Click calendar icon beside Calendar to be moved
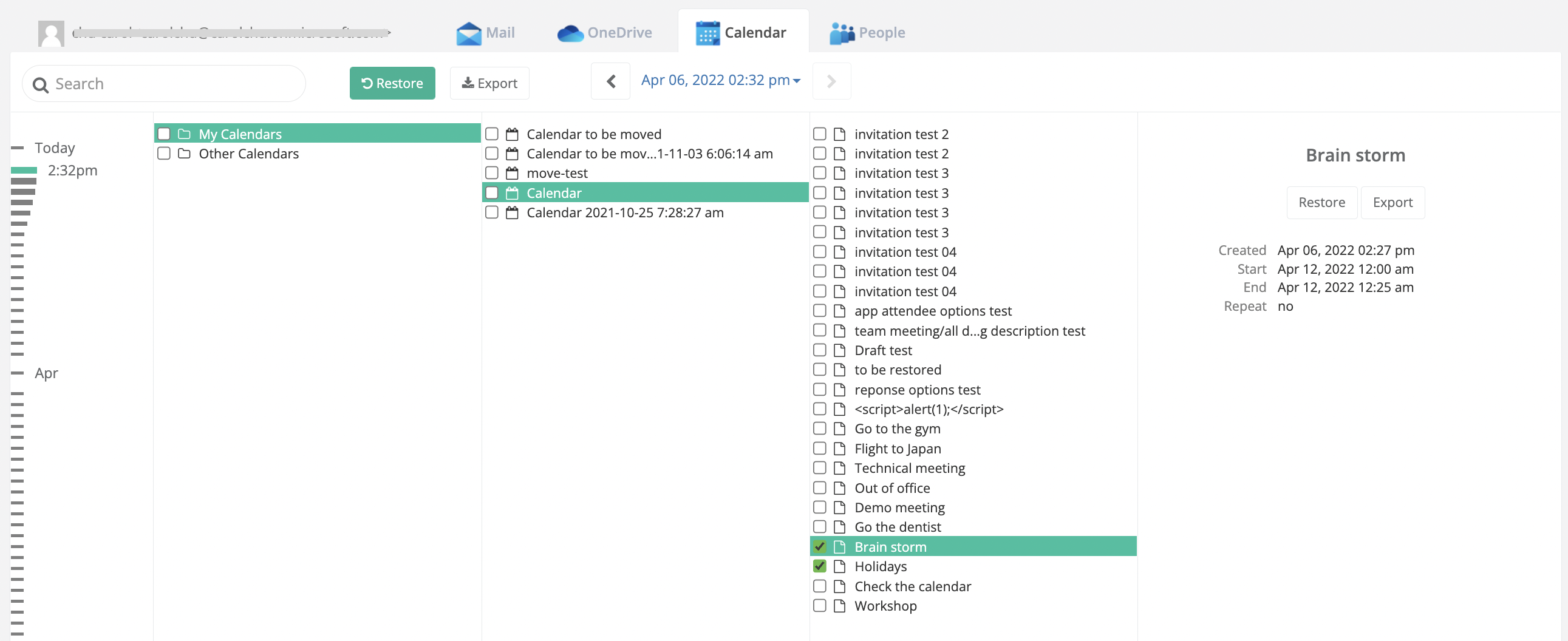 click(x=512, y=134)
